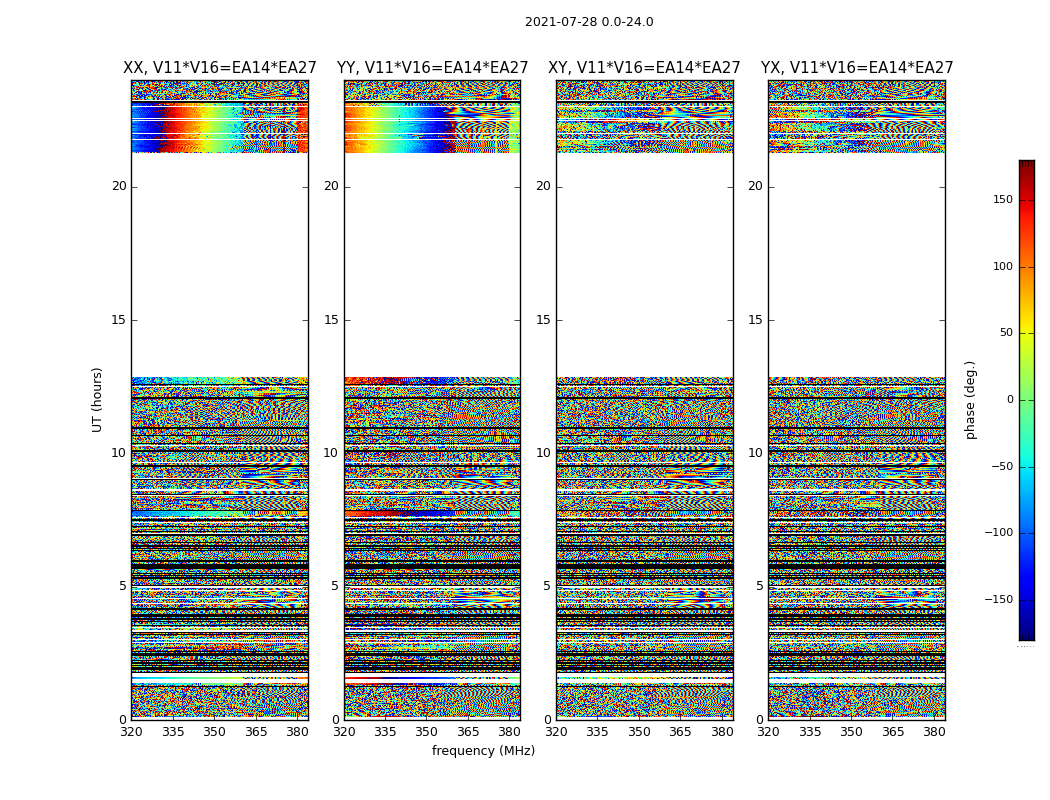1050x800 pixels.
Task: Click the colorbar tick label −100
Action: coord(998,533)
